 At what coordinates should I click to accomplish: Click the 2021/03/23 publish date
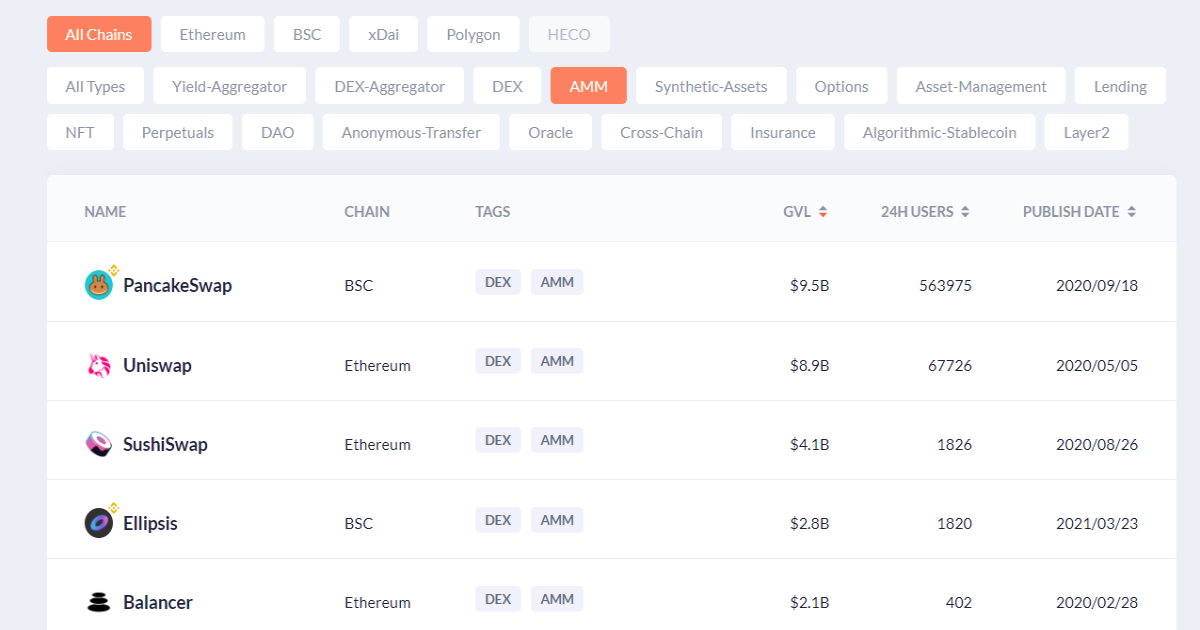[1097, 523]
